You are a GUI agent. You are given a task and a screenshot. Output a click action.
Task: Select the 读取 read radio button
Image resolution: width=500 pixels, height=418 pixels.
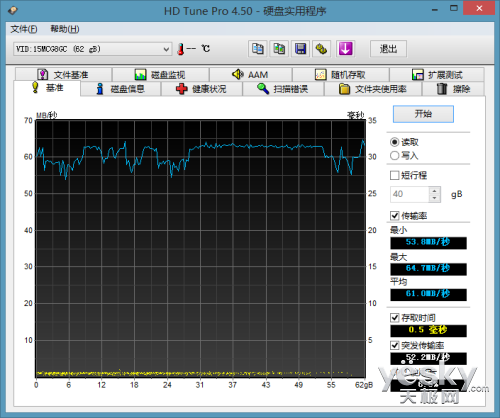coord(394,142)
